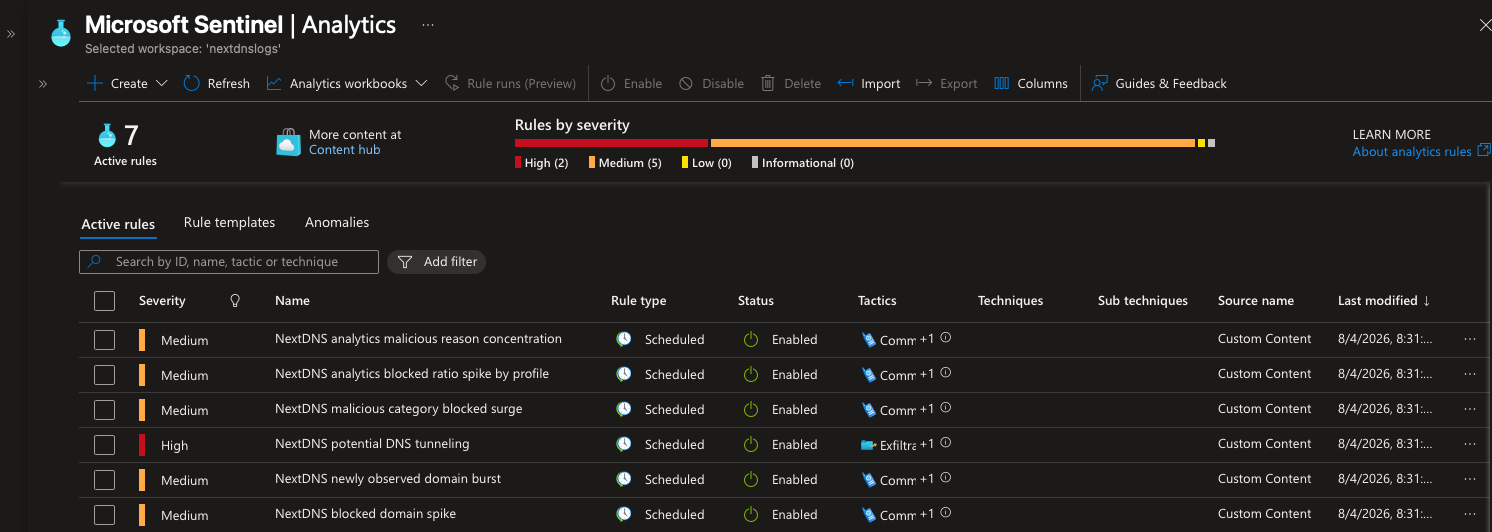
Task: Click tactics info icon for blocked ratio spike
Action: tap(946, 373)
